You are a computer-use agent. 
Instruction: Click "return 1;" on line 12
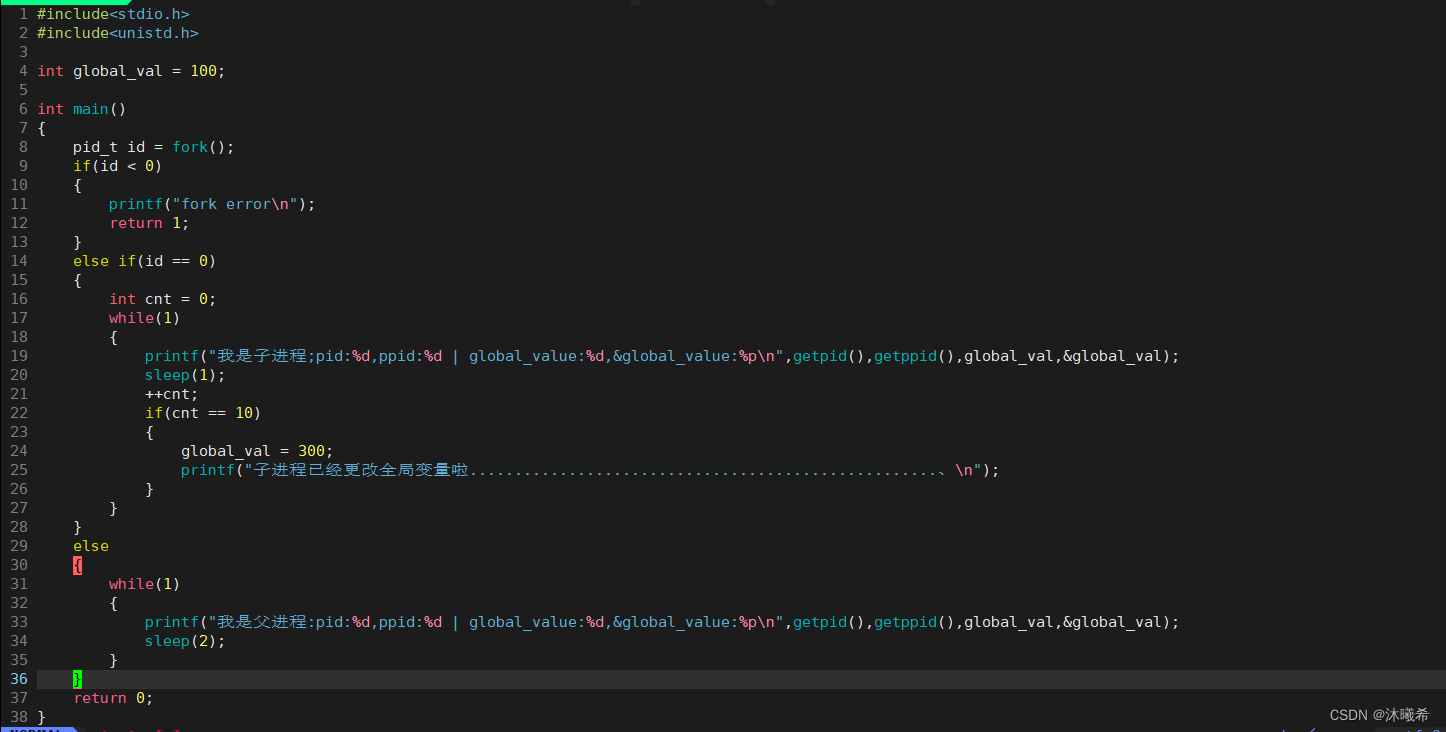point(149,223)
